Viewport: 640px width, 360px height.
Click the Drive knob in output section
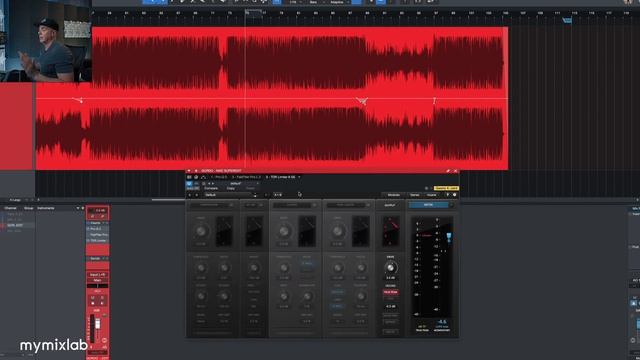coord(390,268)
